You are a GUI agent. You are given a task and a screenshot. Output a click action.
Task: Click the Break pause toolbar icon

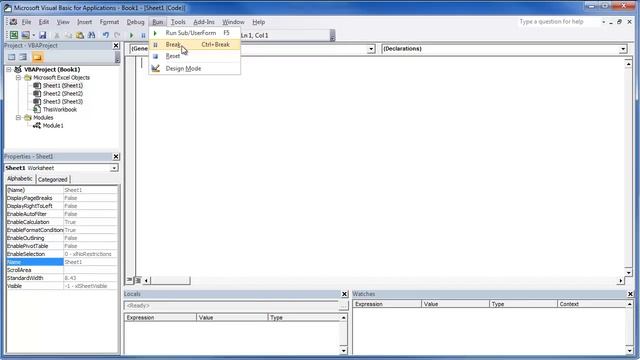[143, 36]
